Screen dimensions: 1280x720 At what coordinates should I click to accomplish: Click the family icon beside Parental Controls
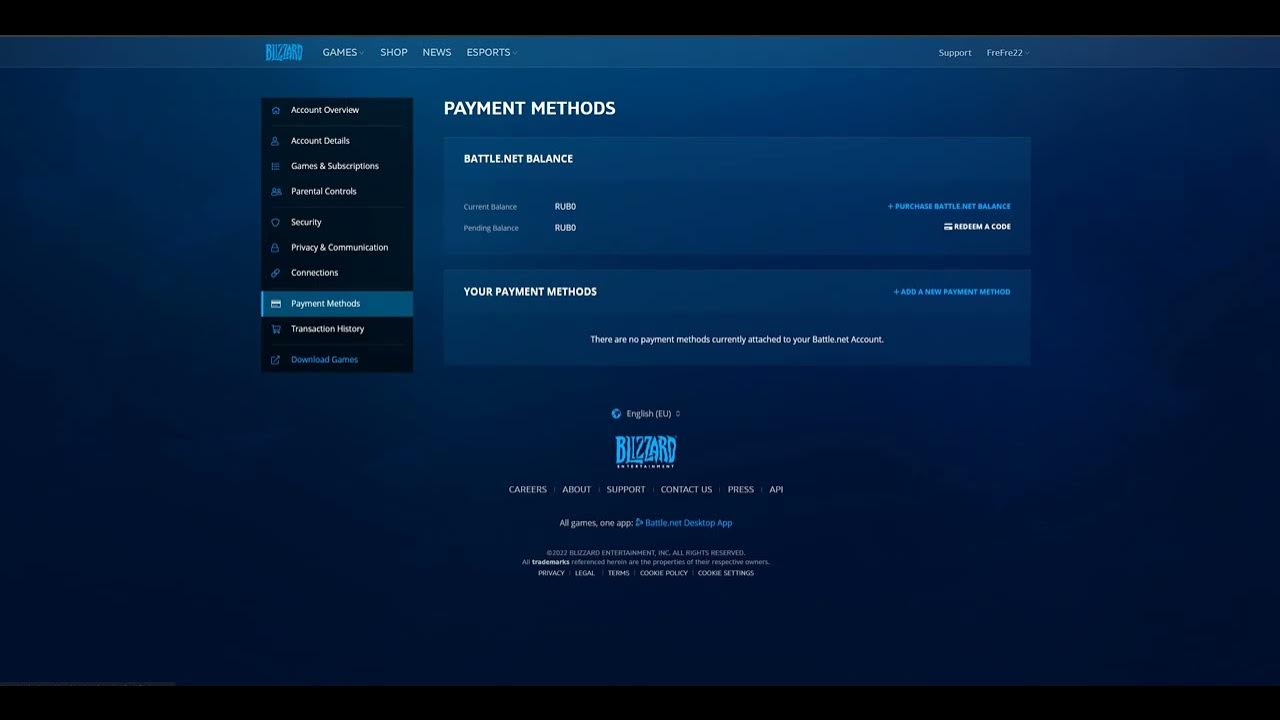click(x=276, y=191)
